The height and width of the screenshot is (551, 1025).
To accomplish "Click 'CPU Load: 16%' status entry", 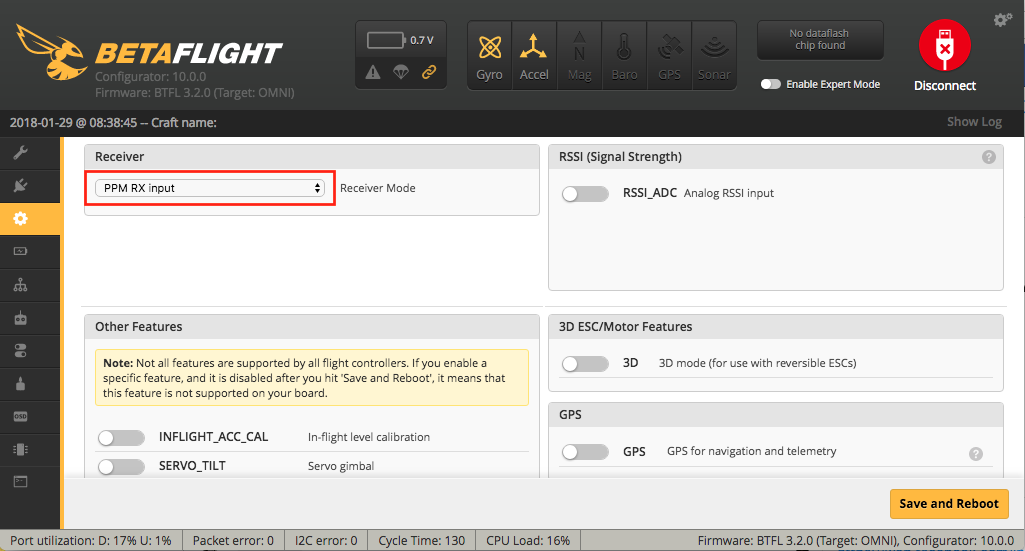I will coord(528,541).
